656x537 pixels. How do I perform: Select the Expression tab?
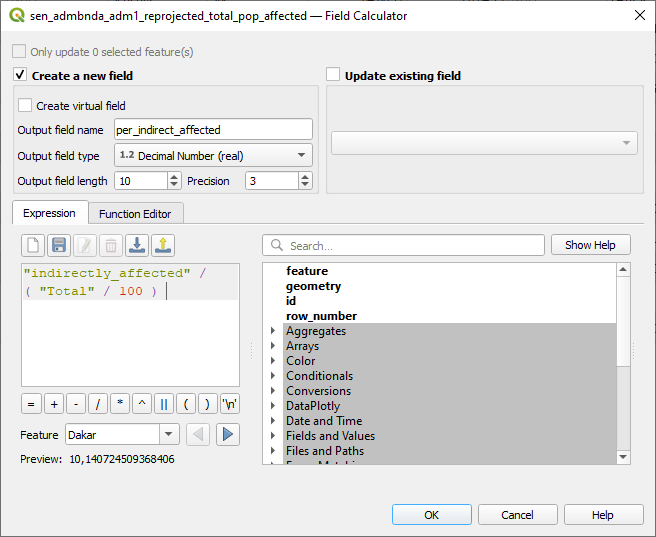49,214
